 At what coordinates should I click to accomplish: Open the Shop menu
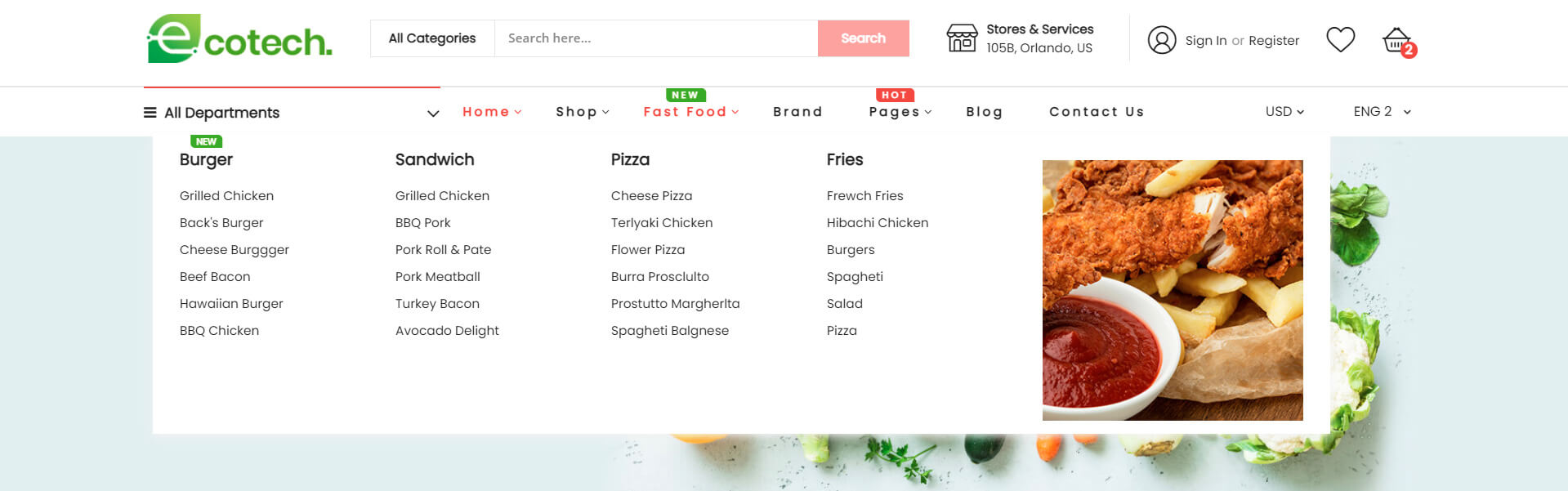pyautogui.click(x=582, y=112)
